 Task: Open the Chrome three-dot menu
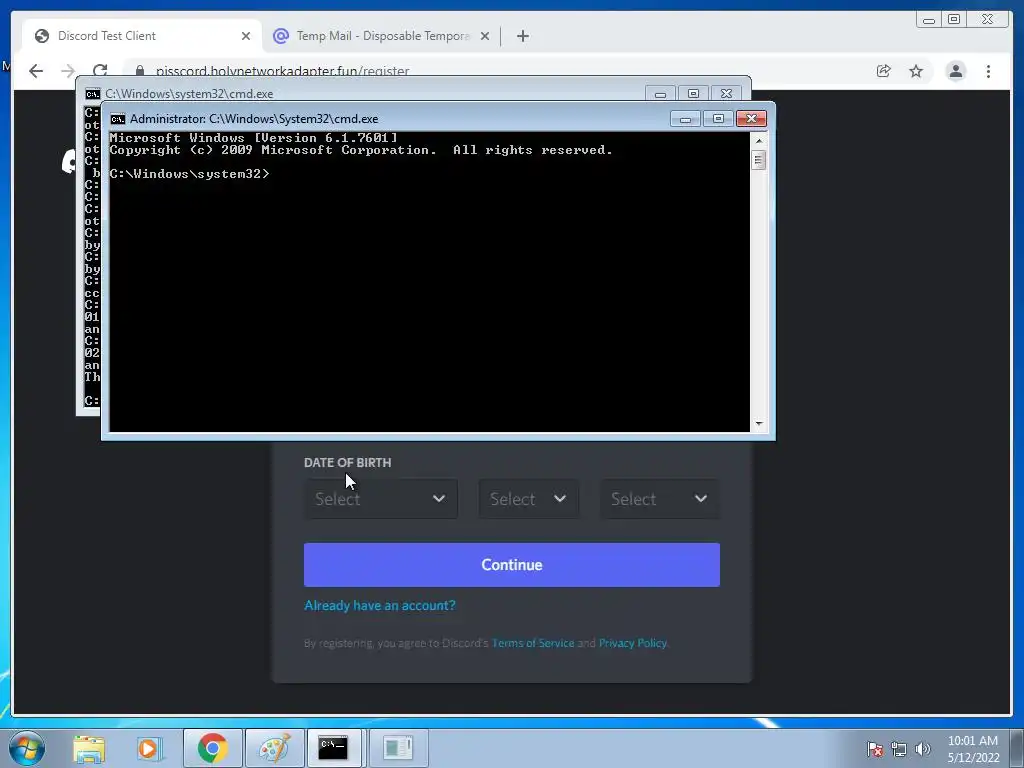click(x=988, y=71)
